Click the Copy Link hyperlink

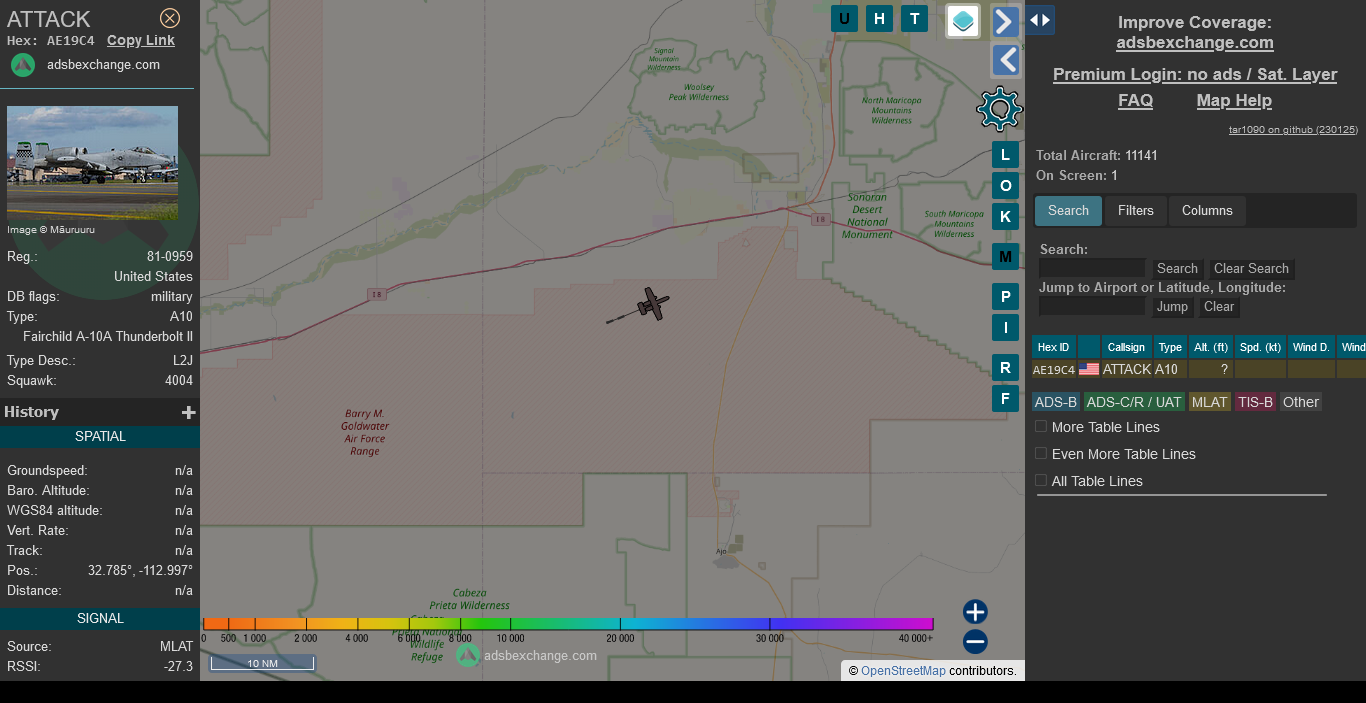click(x=141, y=41)
